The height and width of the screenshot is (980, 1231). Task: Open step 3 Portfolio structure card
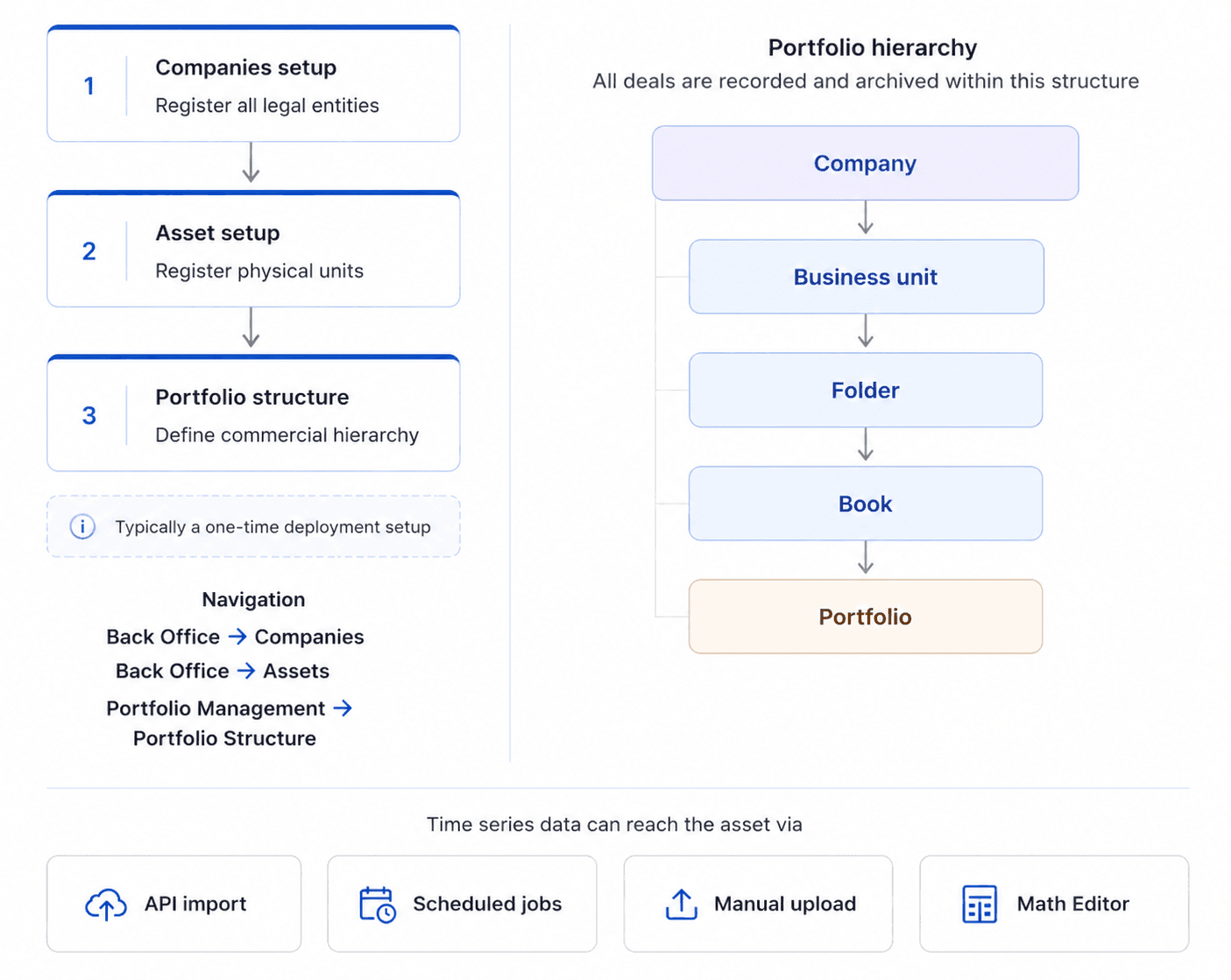coord(253,413)
